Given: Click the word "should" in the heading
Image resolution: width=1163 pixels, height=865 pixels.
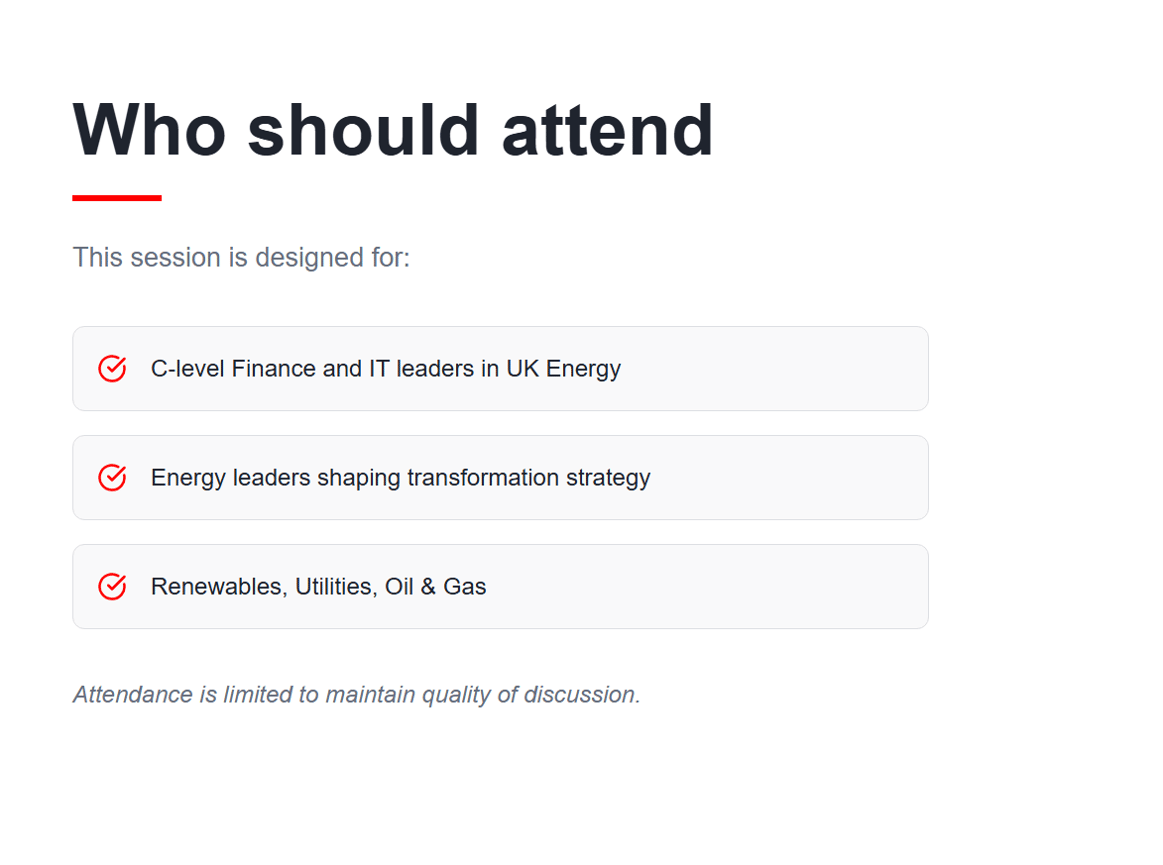Looking at the screenshot, I should click(x=364, y=130).
